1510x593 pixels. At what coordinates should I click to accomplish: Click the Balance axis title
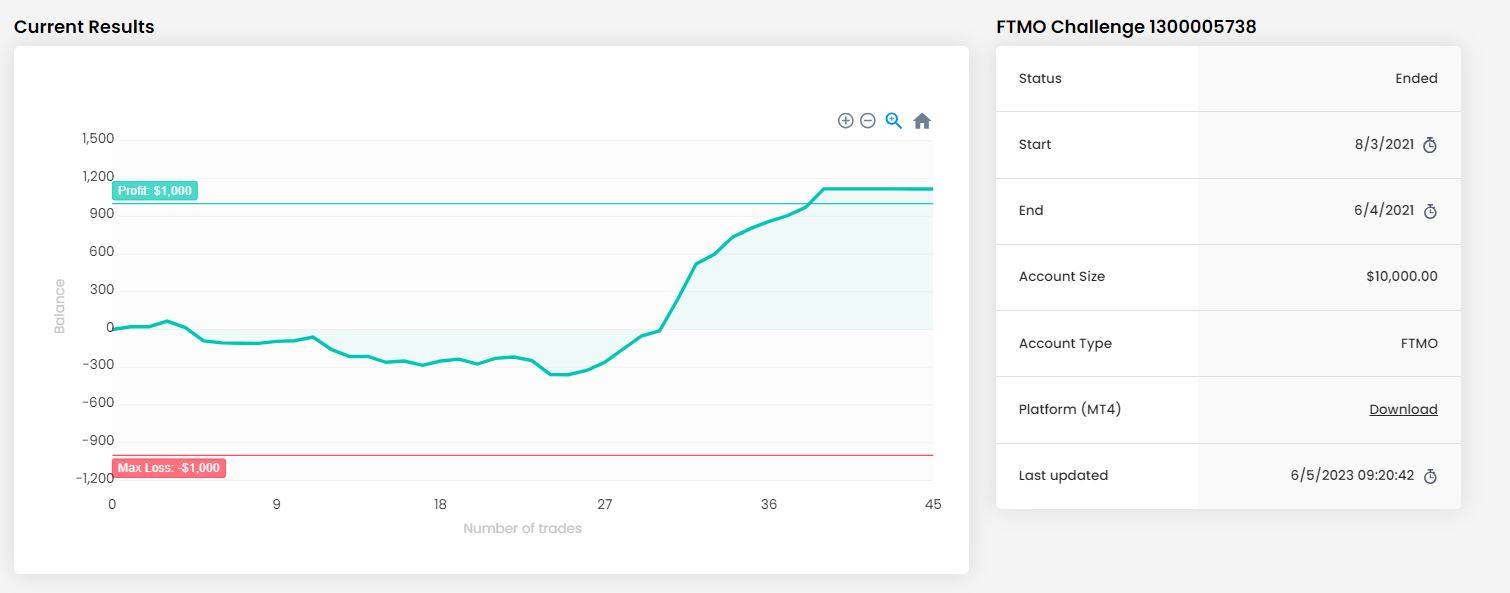(59, 306)
